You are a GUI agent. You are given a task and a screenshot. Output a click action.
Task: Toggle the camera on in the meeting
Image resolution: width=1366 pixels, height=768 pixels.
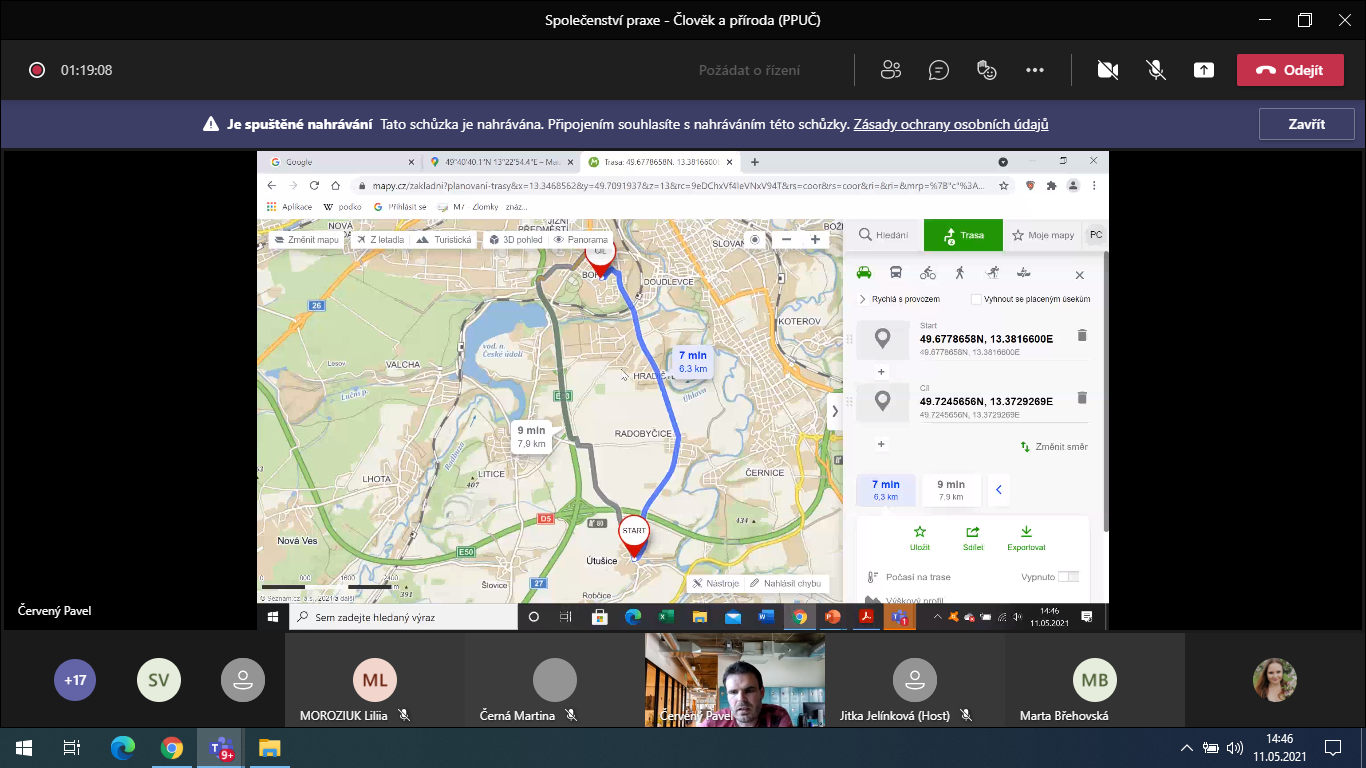pyautogui.click(x=1107, y=70)
